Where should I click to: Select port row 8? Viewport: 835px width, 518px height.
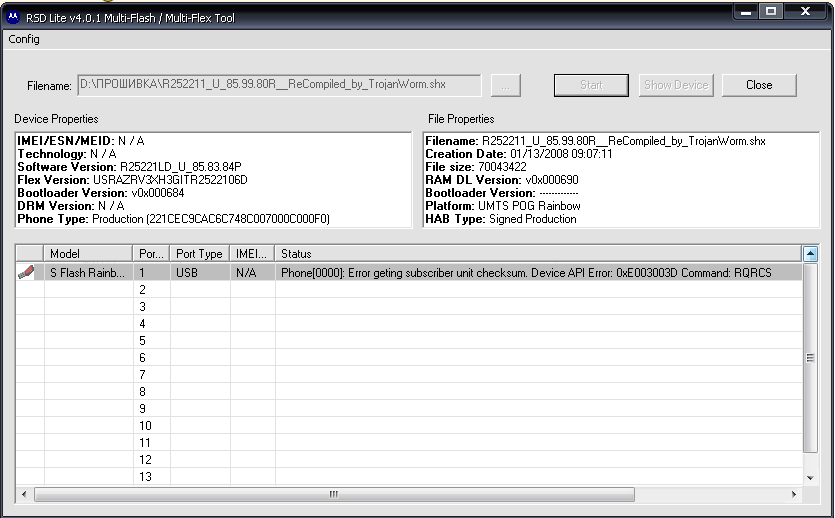click(408, 392)
